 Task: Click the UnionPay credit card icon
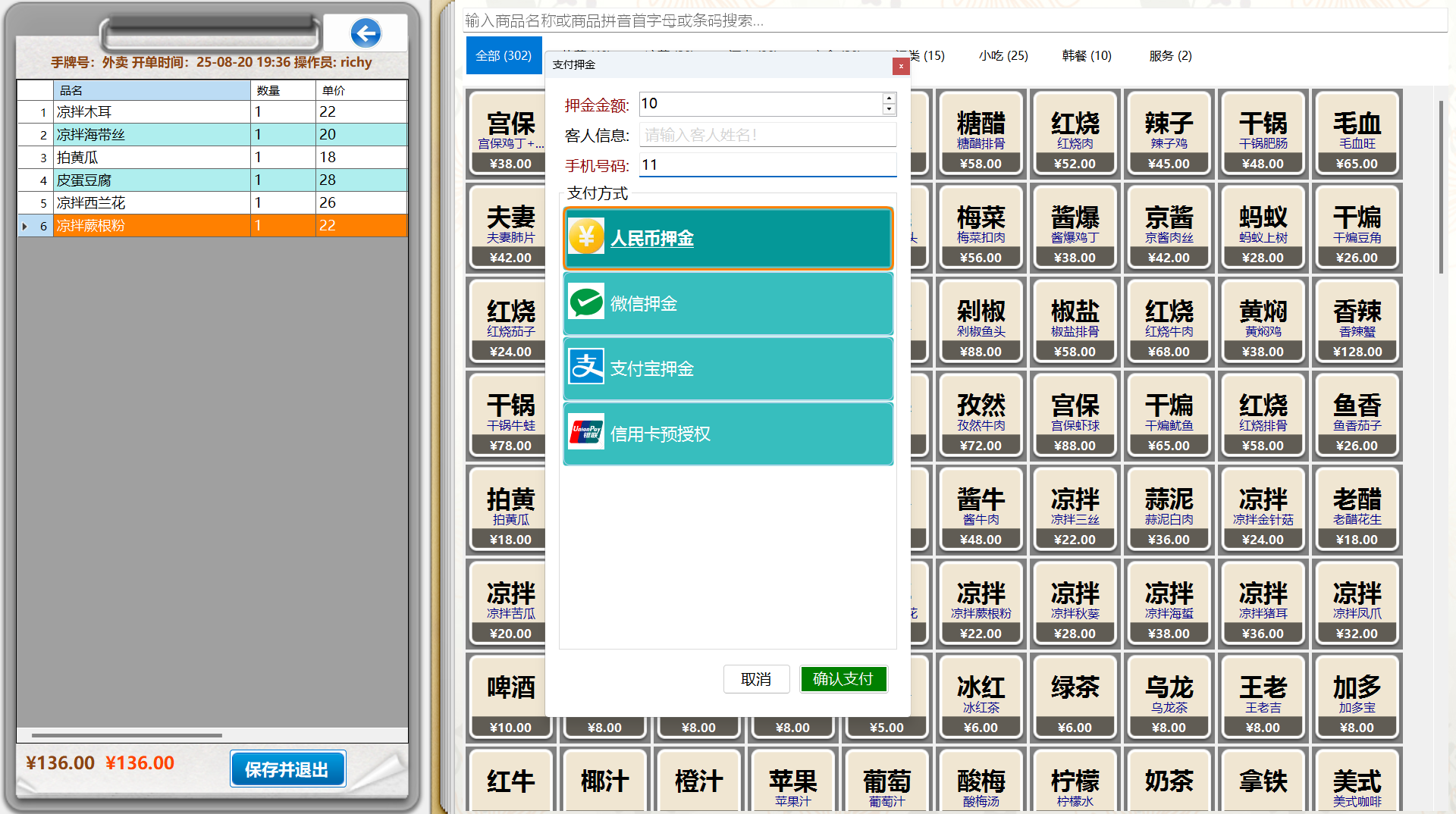(585, 433)
